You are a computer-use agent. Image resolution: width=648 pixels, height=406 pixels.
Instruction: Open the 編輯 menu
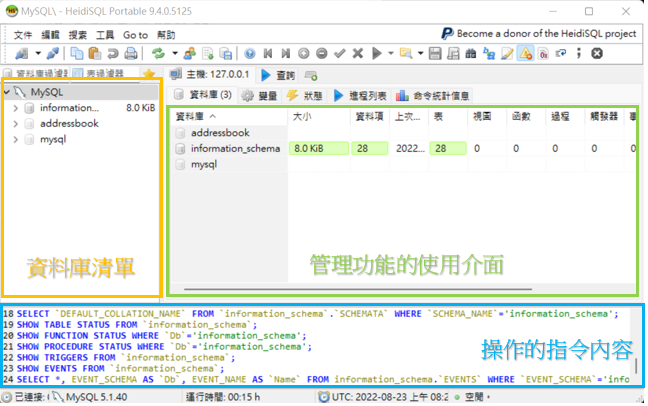(50, 35)
